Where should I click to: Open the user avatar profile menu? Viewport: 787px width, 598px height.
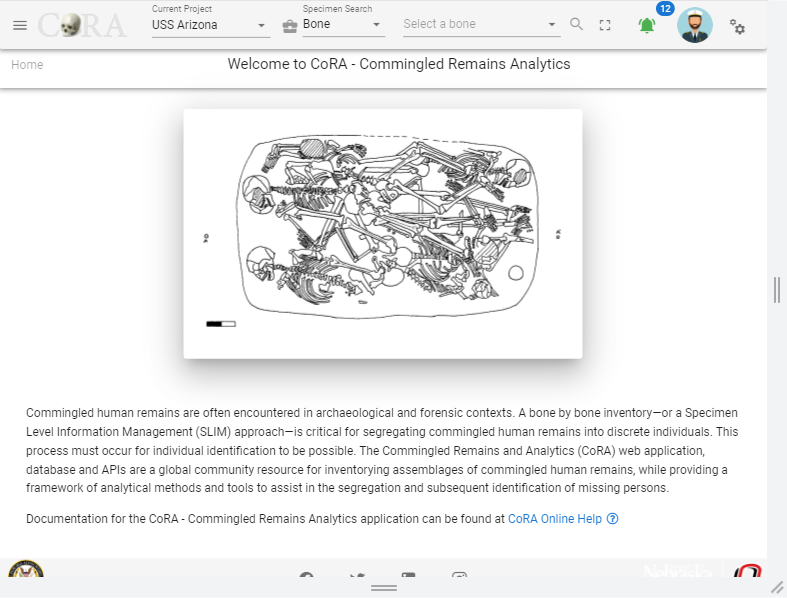coord(695,25)
